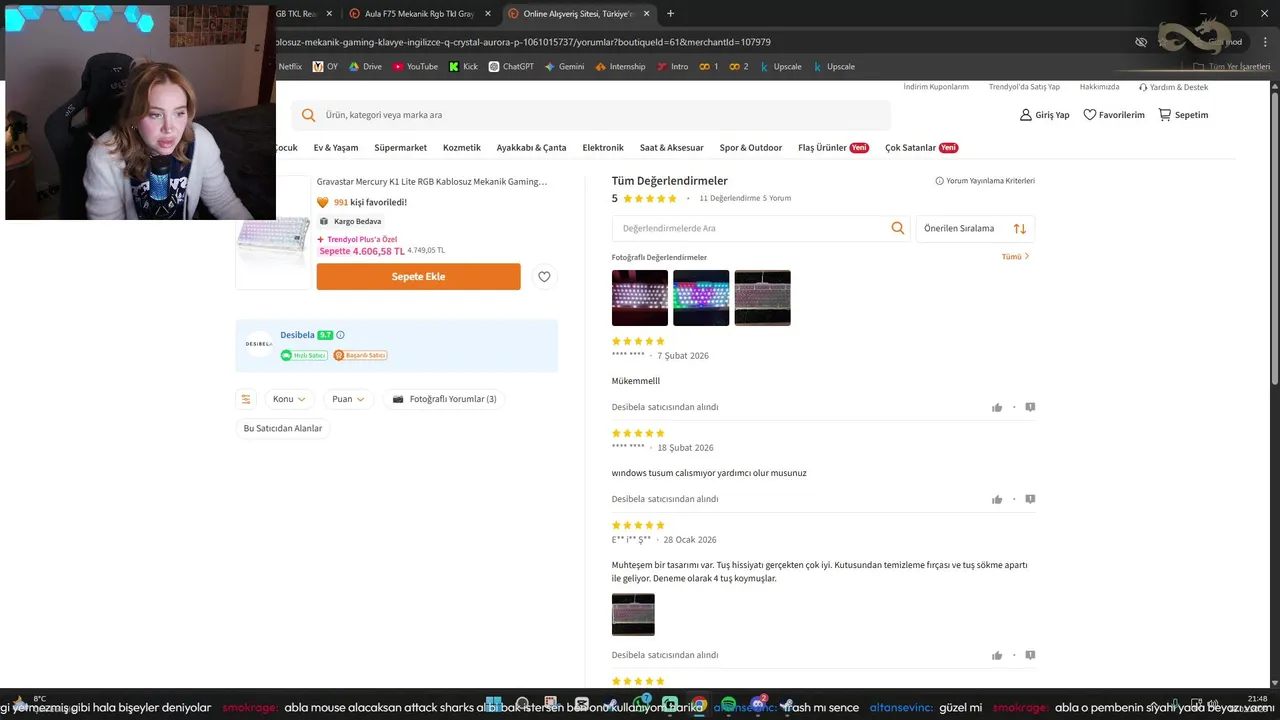The width and height of the screenshot is (1280, 720).
Task: Select Bu Satıcıdan Alanlar filter
Action: (283, 428)
